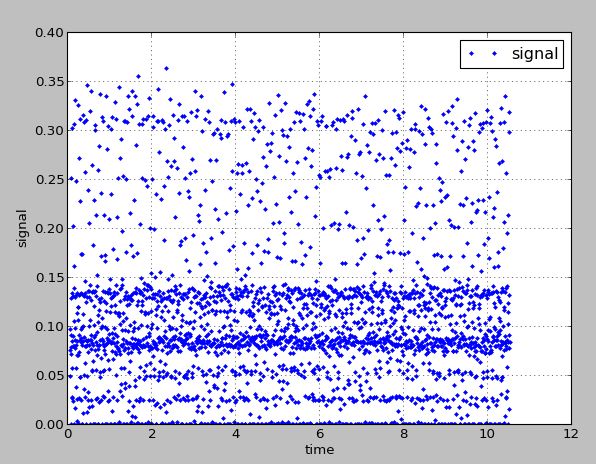This screenshot has height=464, width=596.
Task: Click the y-axis tick label 0.40
Action: pyautogui.click(x=49, y=33)
